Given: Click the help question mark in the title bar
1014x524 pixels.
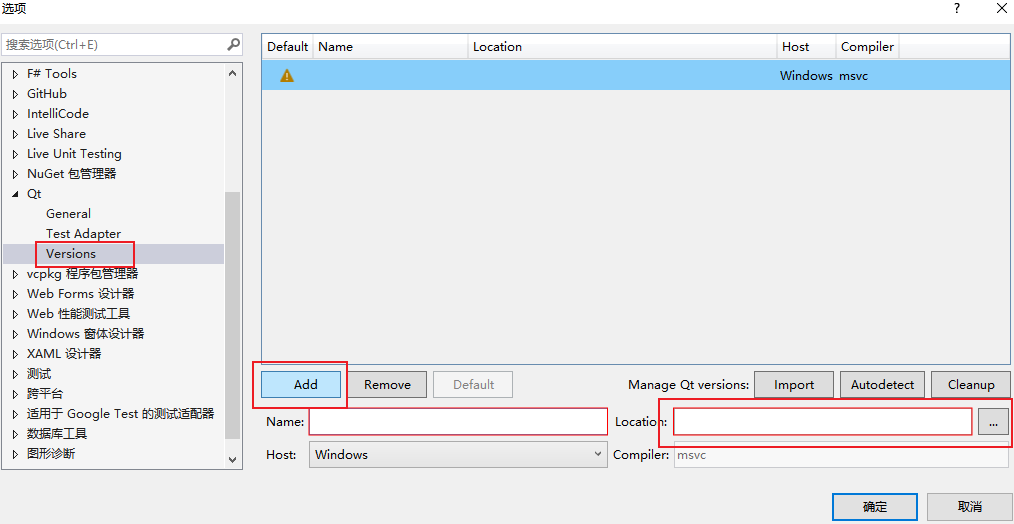Looking at the screenshot, I should click(x=956, y=8).
